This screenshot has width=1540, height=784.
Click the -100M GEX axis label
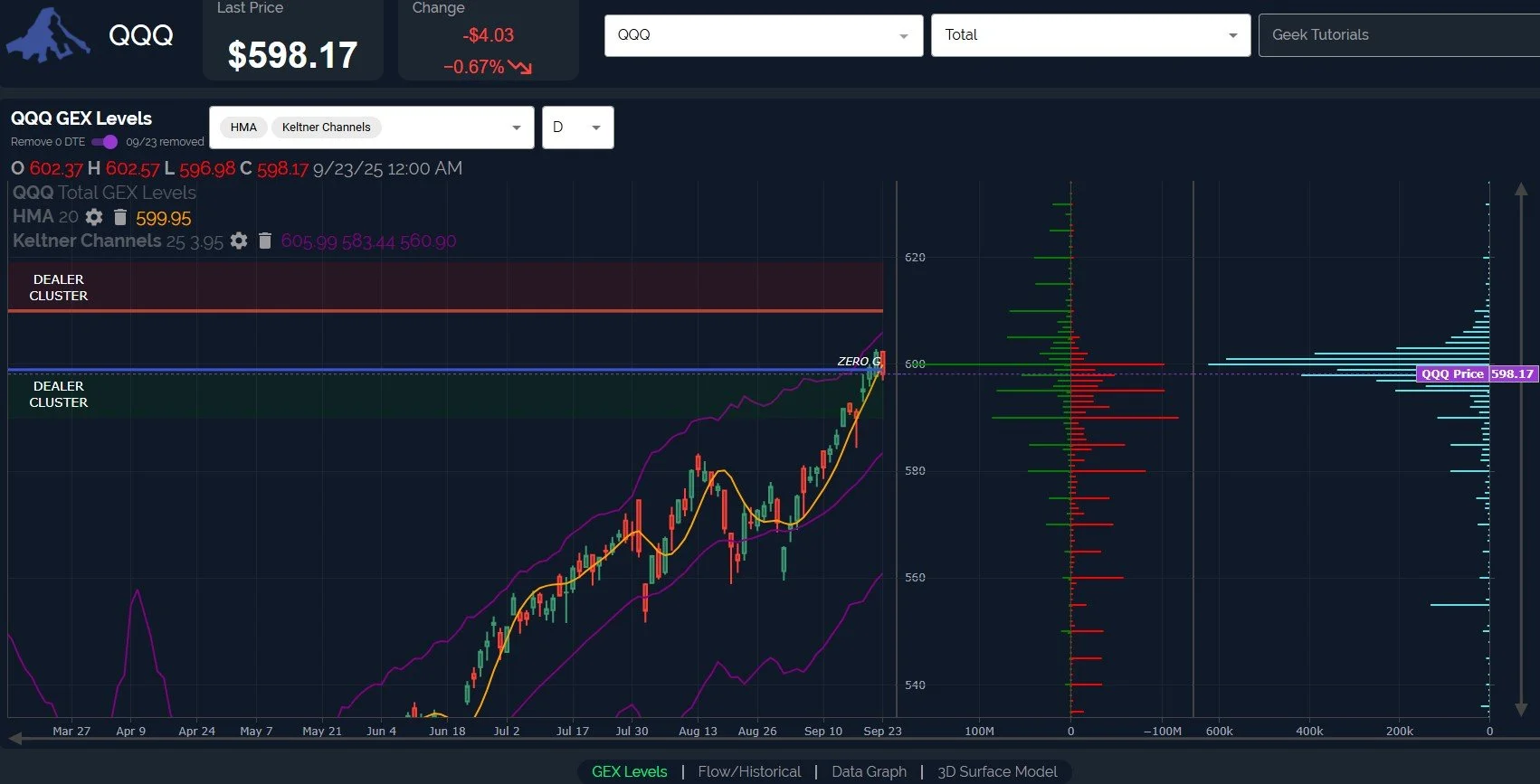(x=1163, y=731)
